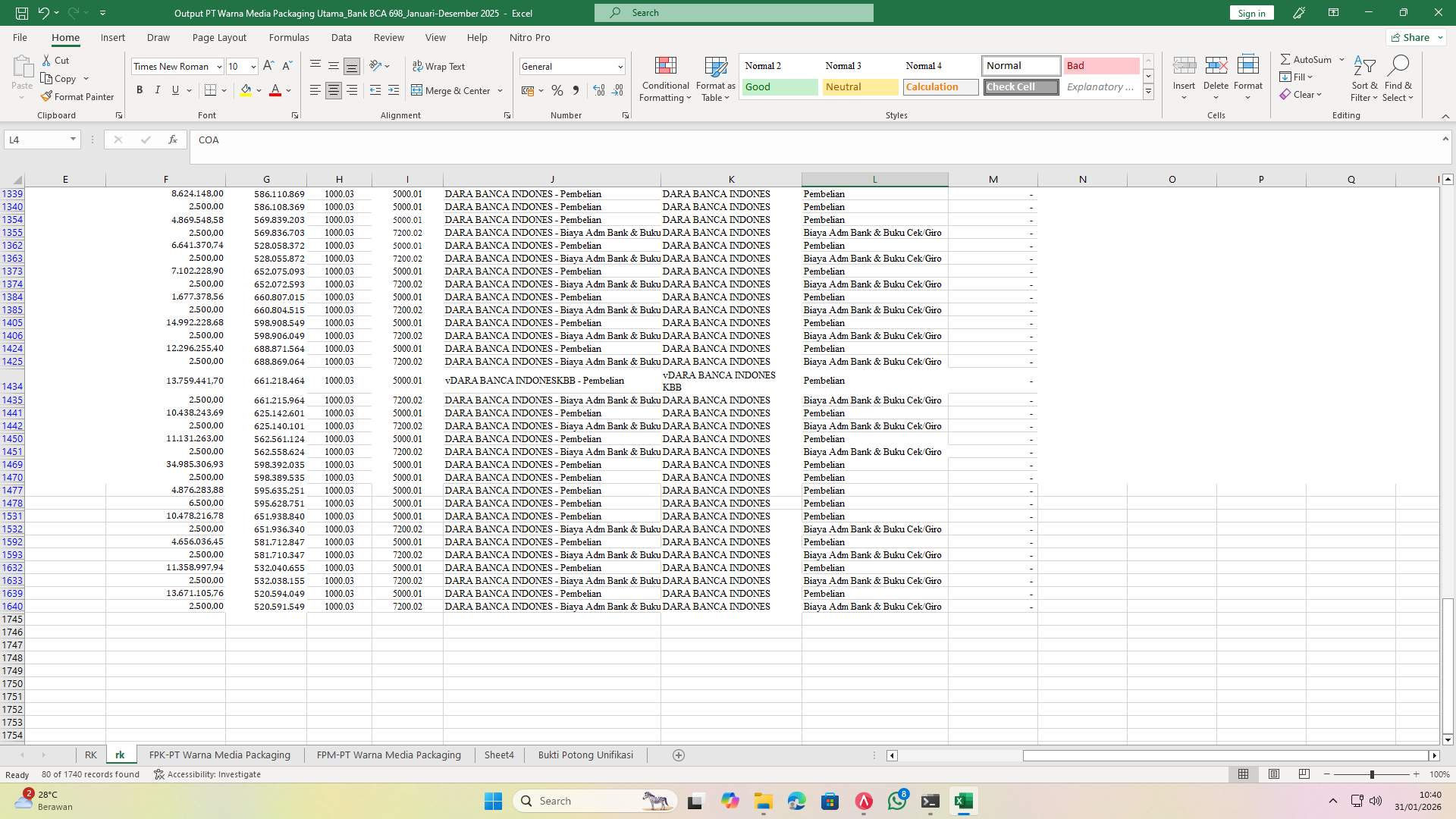The height and width of the screenshot is (819, 1456).
Task: Open the font name dropdown
Action: click(x=218, y=66)
